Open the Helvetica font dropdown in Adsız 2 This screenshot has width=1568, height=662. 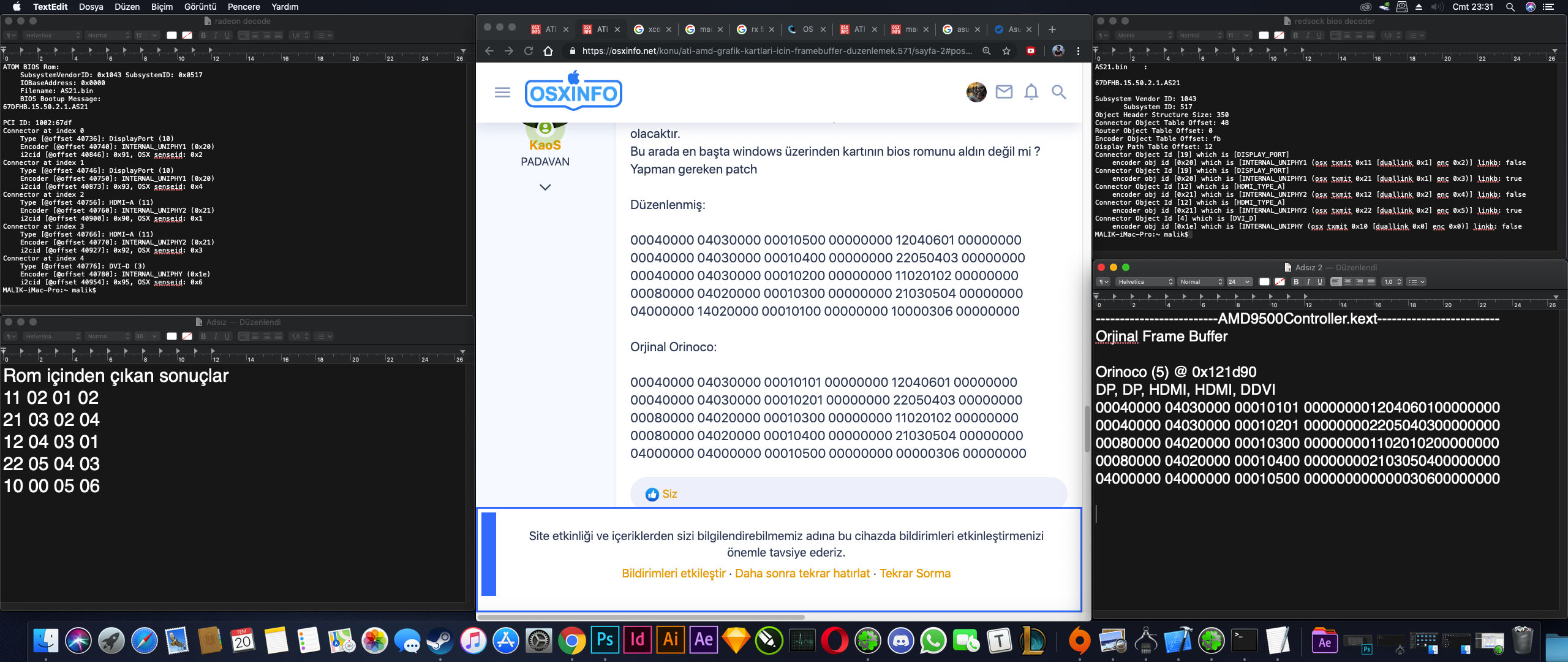[x=1144, y=282]
